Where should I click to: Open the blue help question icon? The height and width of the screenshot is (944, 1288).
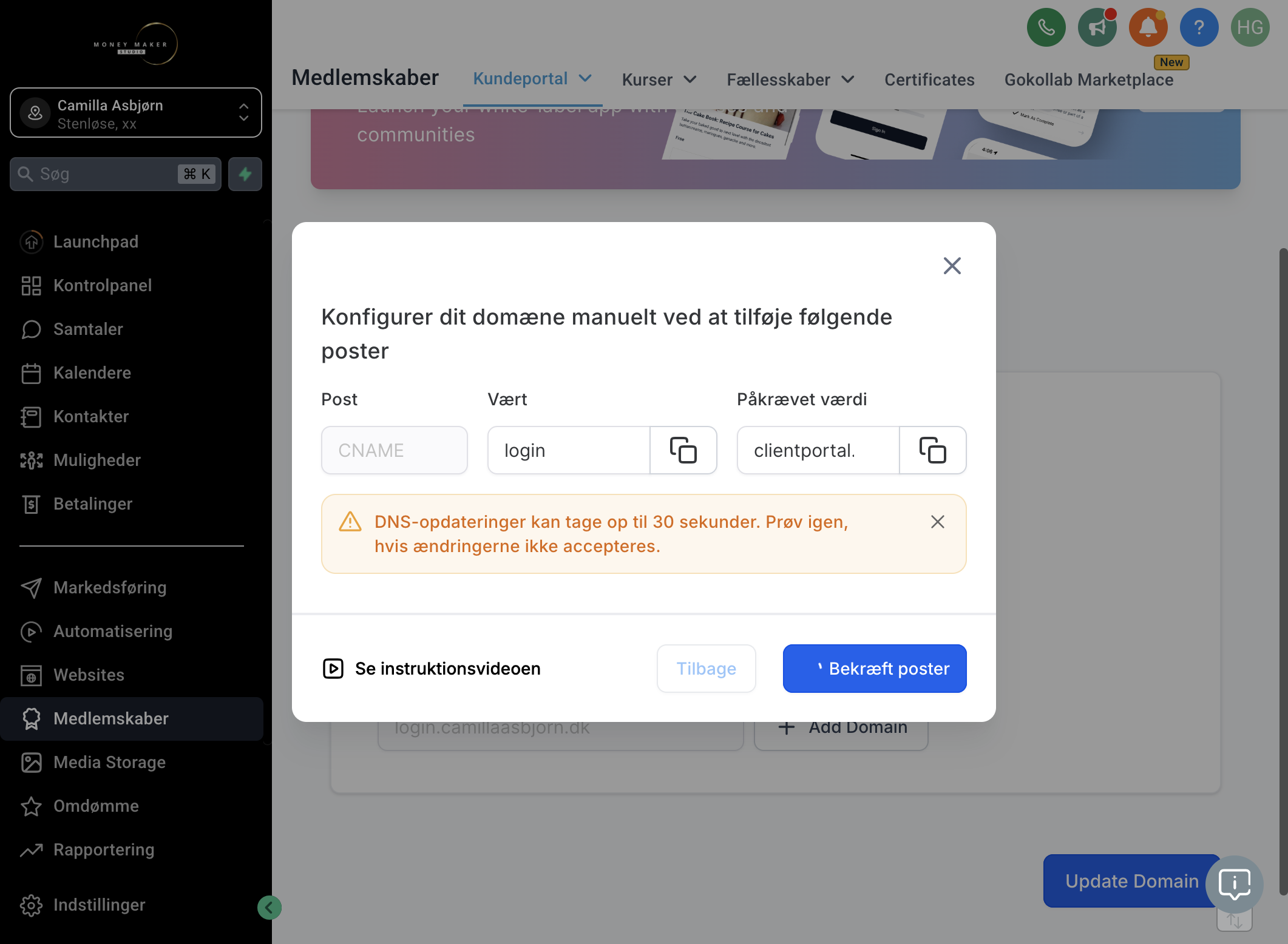coord(1199,27)
